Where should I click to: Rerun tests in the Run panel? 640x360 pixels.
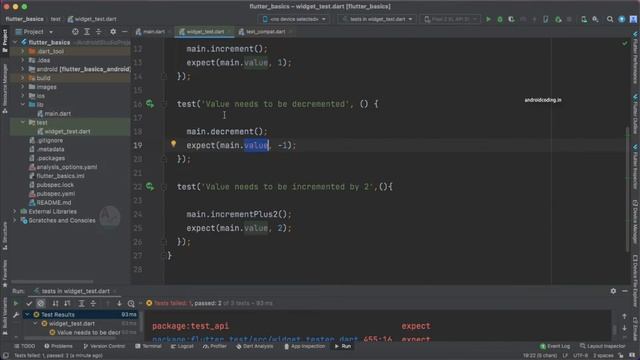[x=16, y=303]
